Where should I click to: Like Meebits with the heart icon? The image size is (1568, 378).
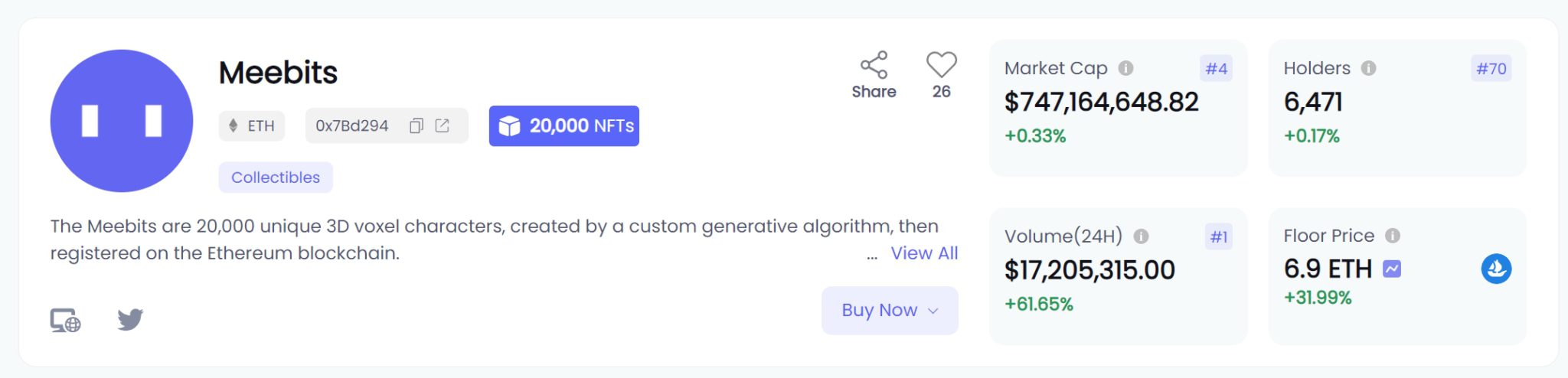coord(941,65)
